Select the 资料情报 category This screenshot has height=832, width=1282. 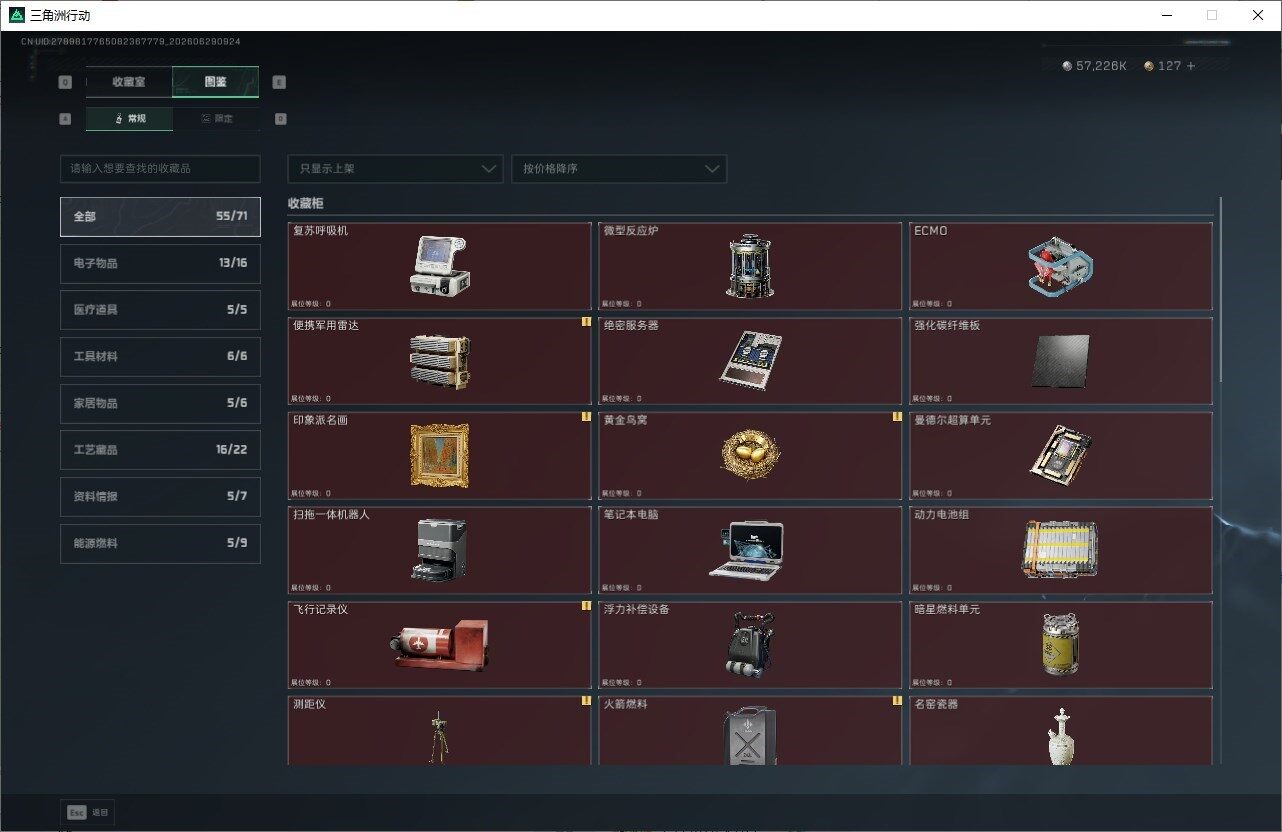point(160,496)
